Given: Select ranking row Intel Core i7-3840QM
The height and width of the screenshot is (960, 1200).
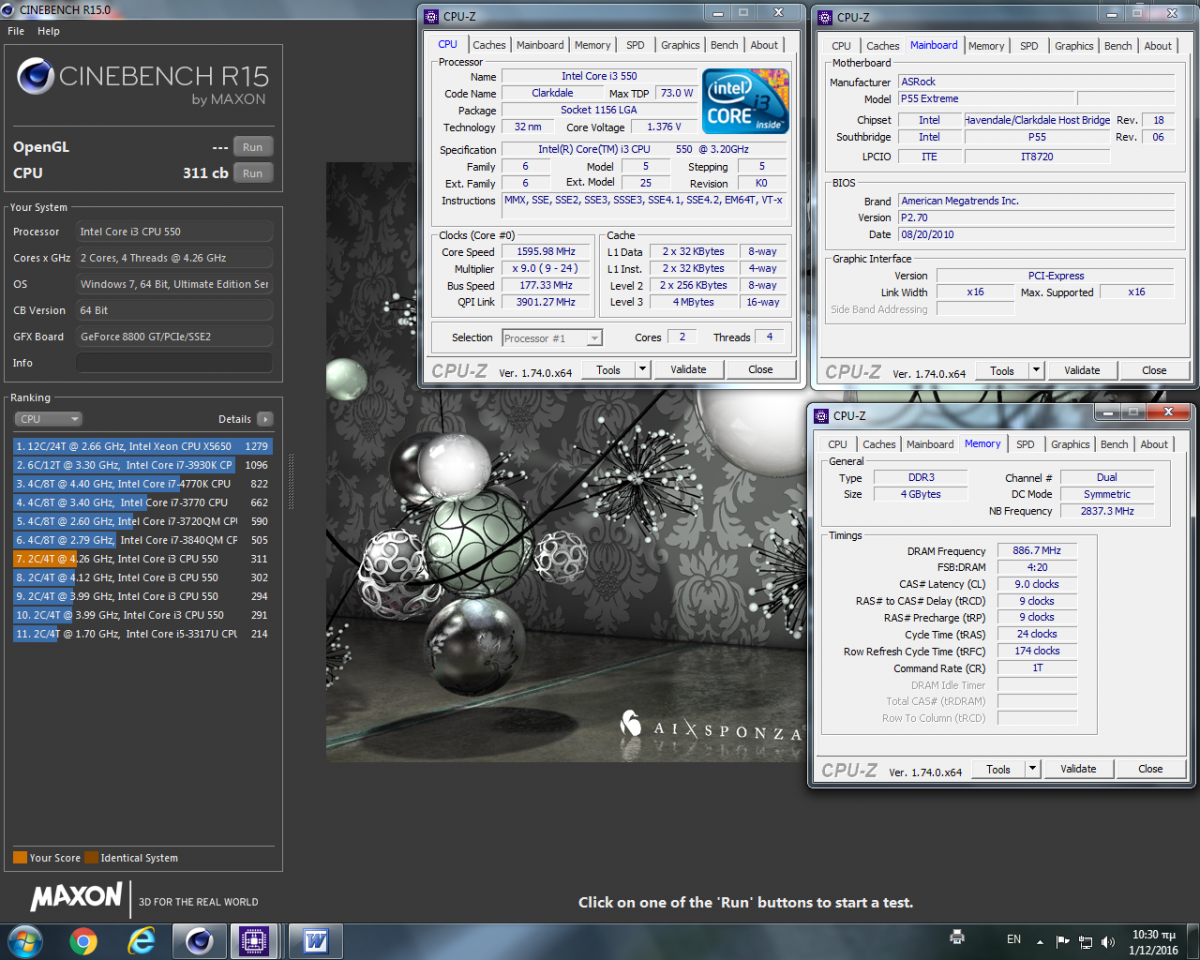Looking at the screenshot, I should 143,541.
